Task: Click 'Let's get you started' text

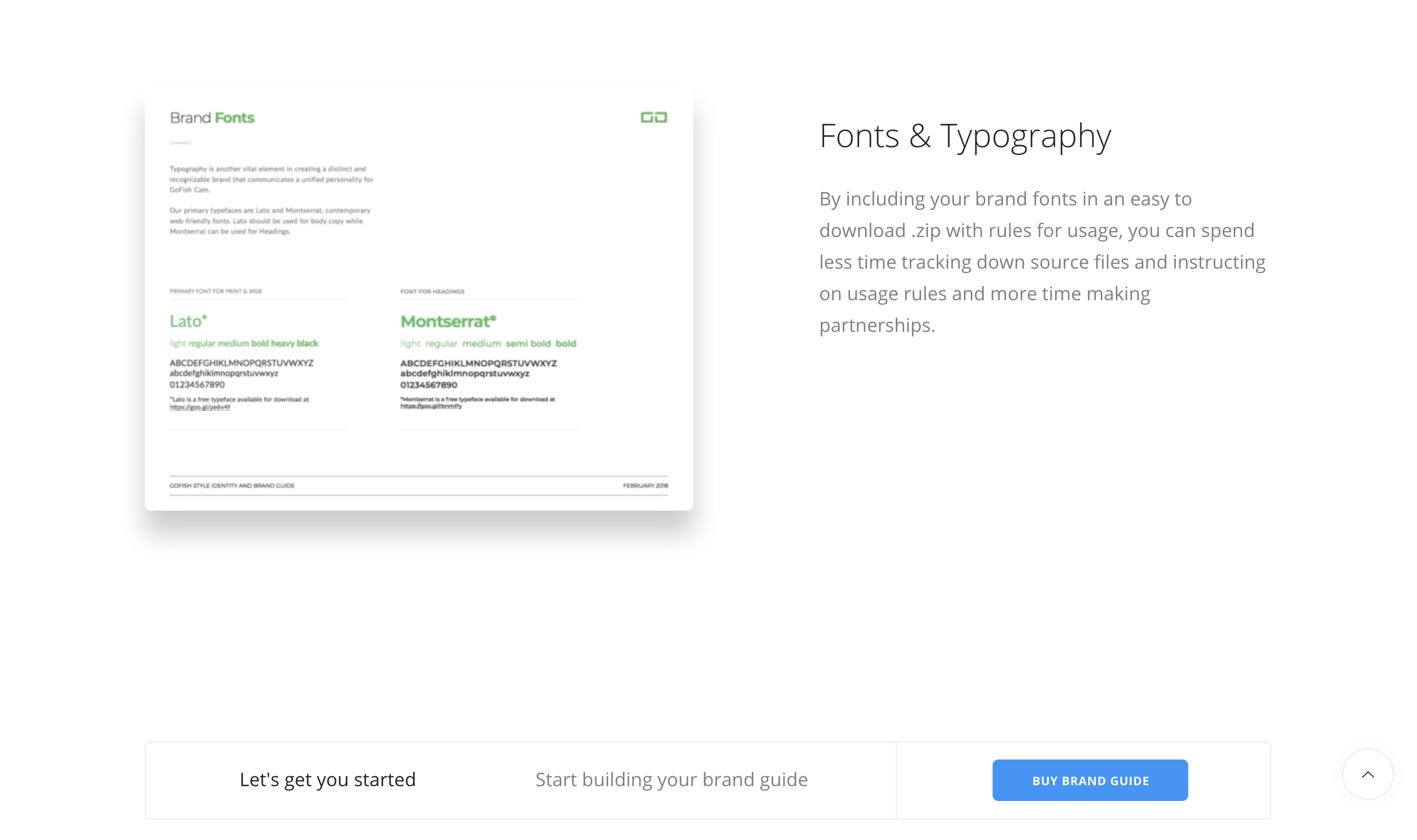Action: [328, 779]
